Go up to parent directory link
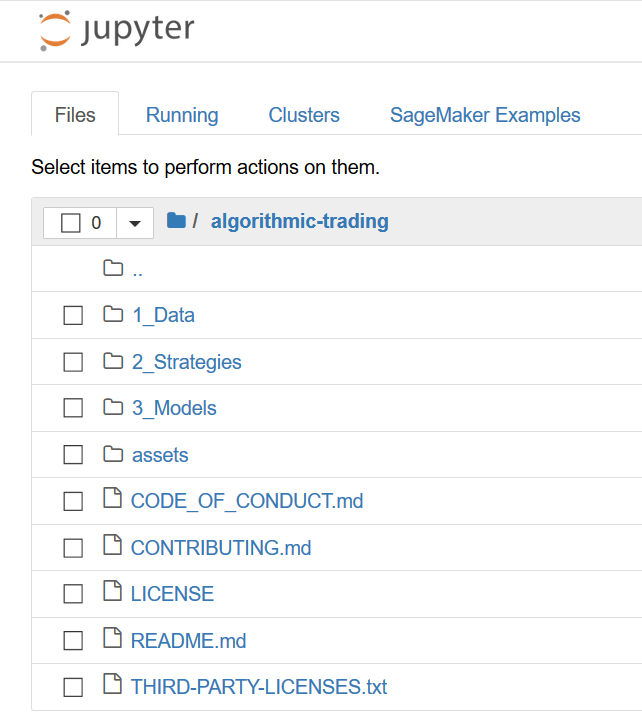This screenshot has height=720, width=642. coord(138,269)
